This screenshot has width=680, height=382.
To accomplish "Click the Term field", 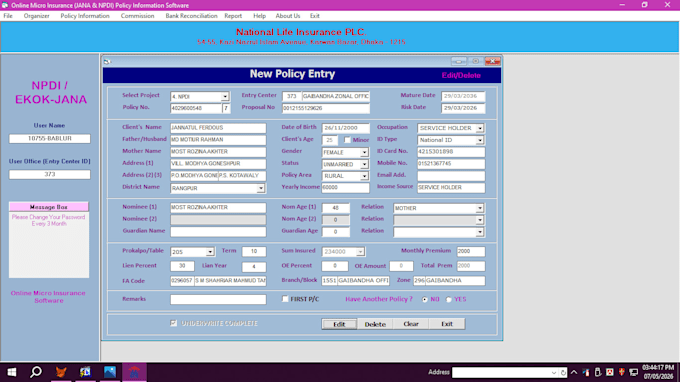I will (x=254, y=251).
